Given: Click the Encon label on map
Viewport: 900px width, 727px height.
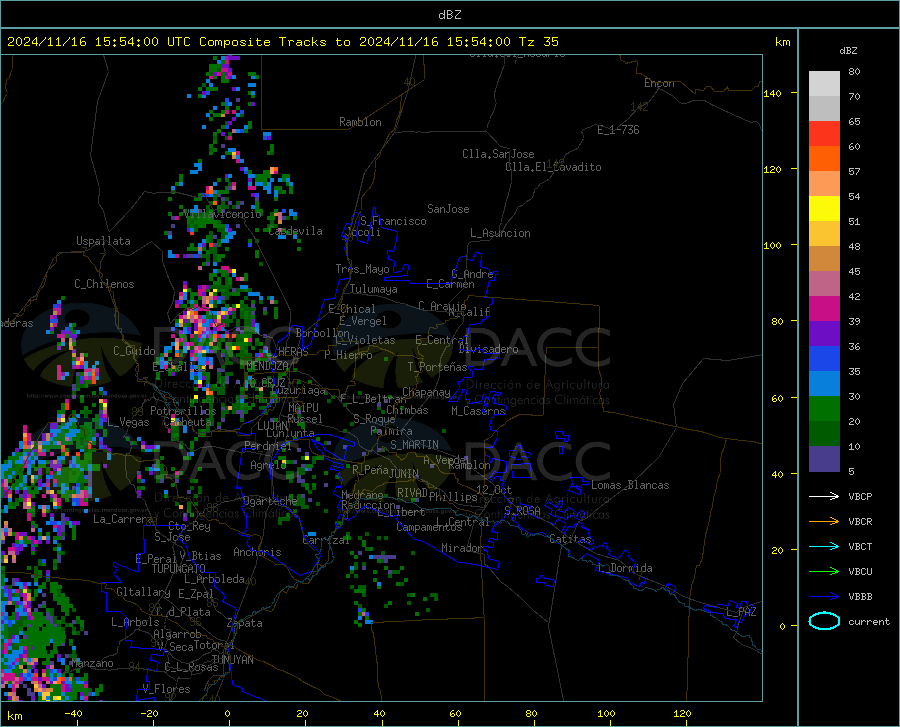Looking at the screenshot, I should click(659, 83).
